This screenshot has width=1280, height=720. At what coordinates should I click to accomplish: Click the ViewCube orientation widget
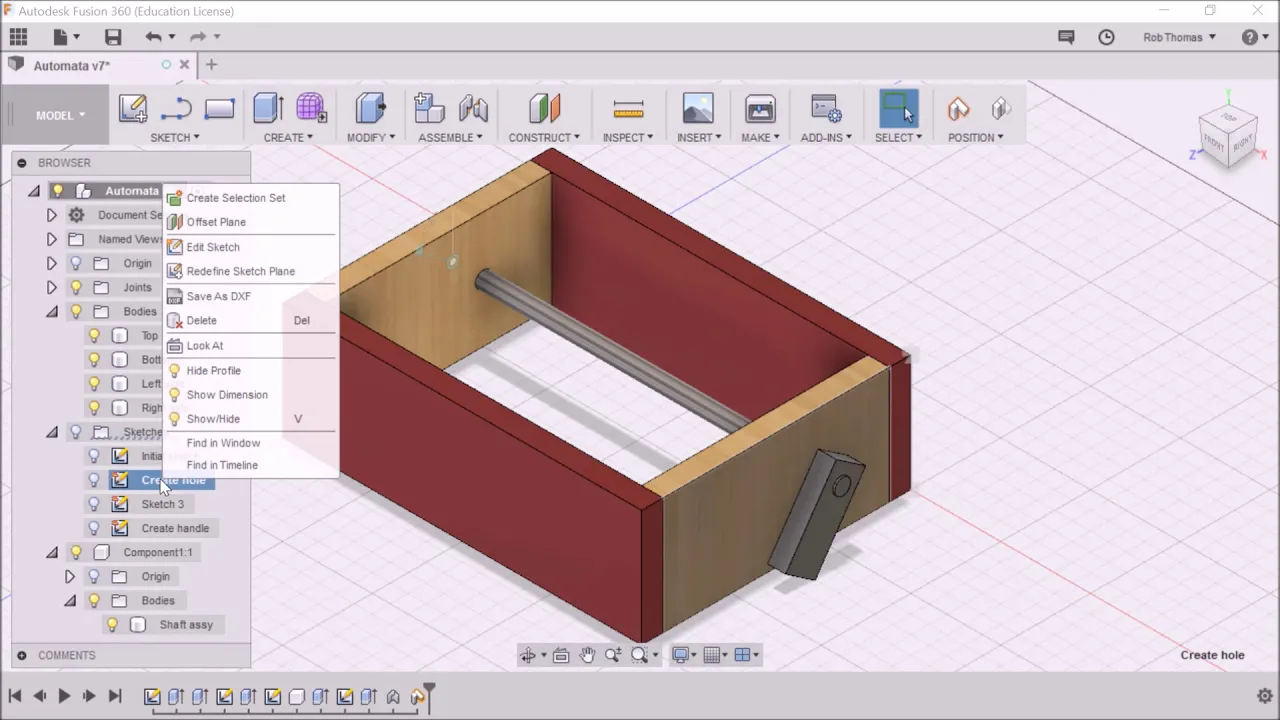coord(1228,137)
